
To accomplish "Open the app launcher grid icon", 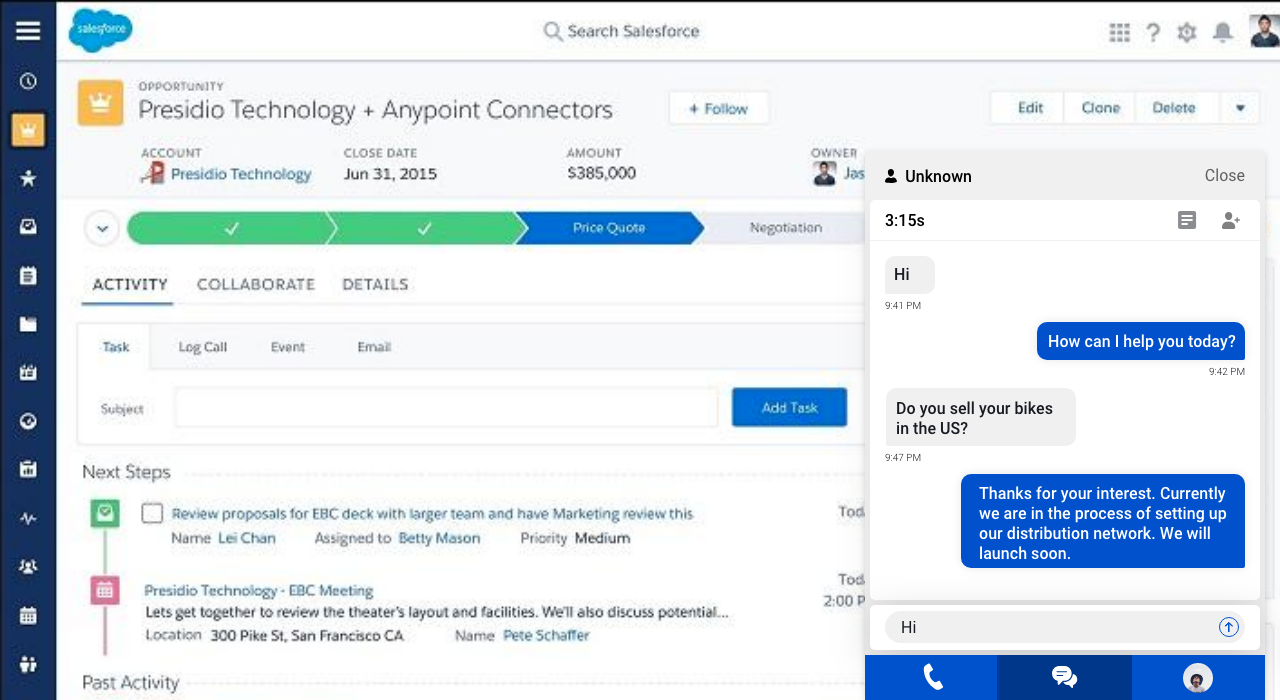I will coord(1119,32).
